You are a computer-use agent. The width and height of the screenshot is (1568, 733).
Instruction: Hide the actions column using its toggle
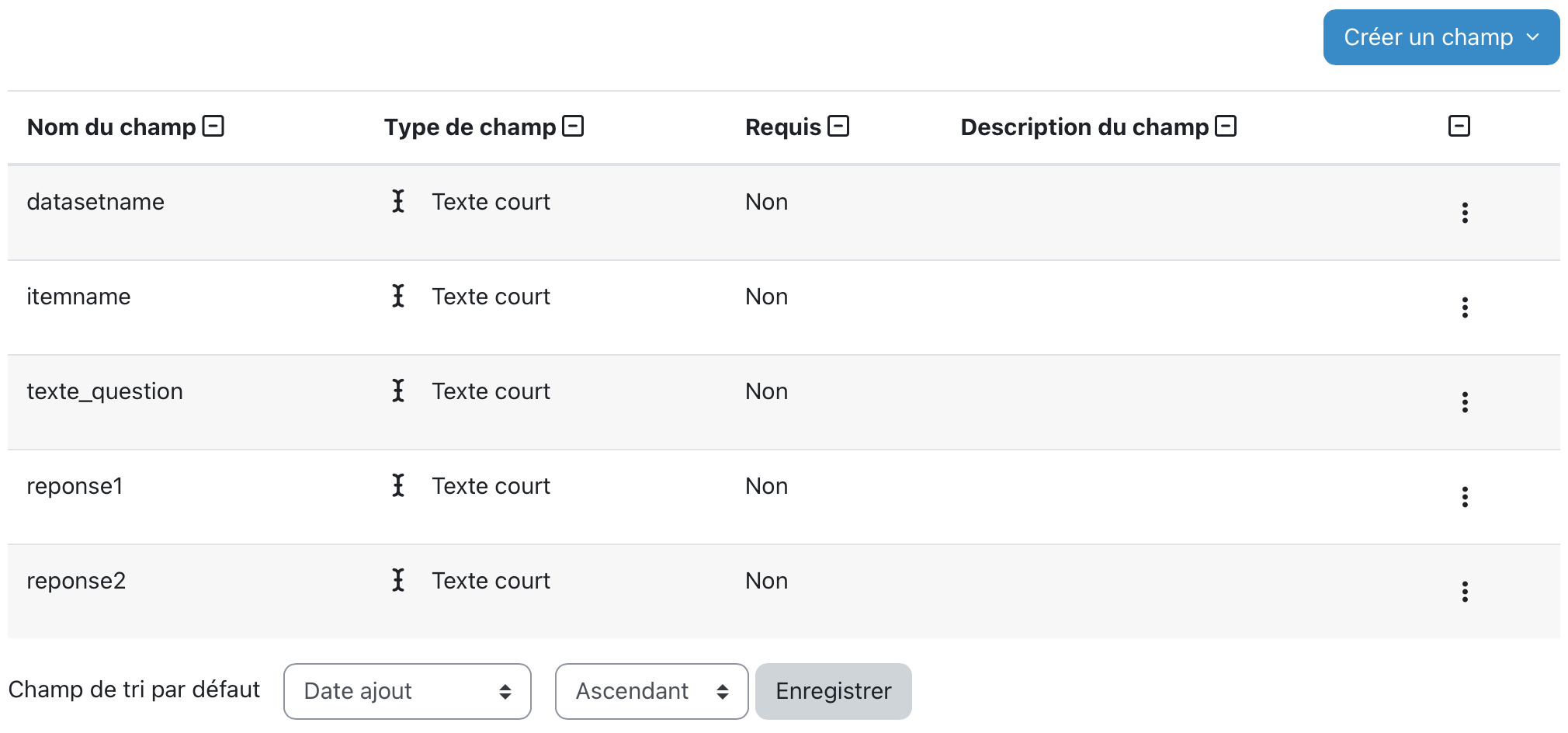tap(1459, 126)
